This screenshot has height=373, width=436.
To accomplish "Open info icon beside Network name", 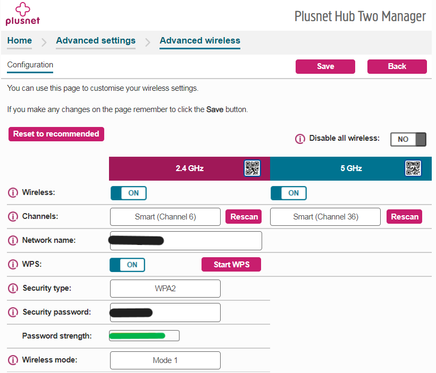I will point(13,240).
